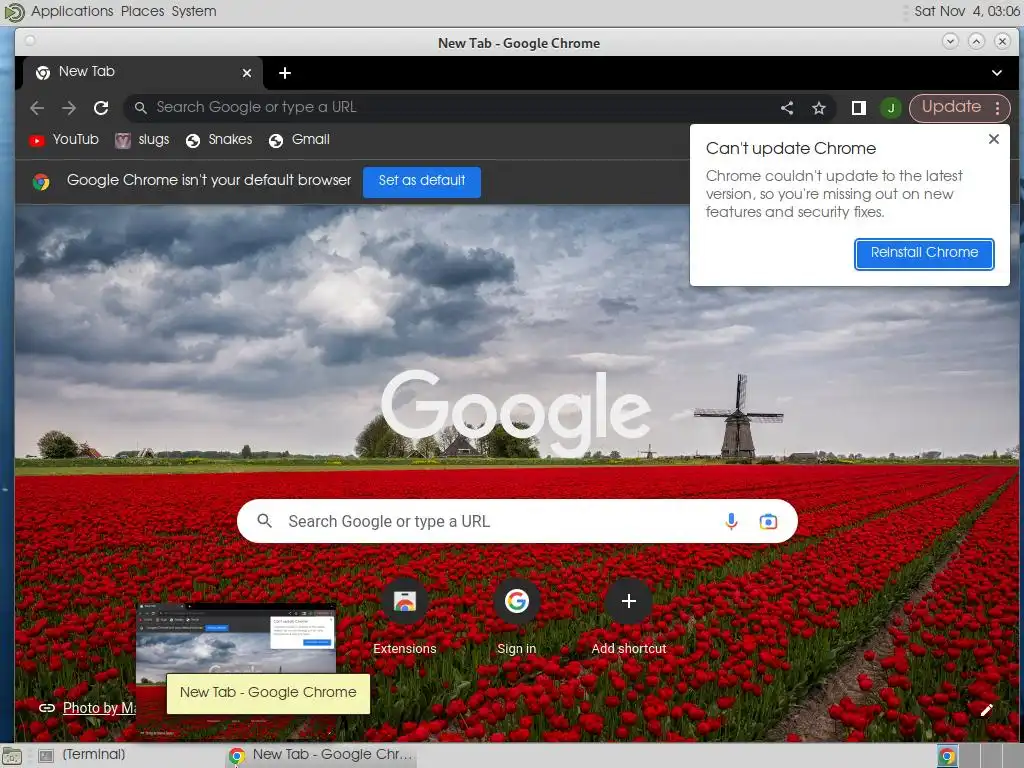Image resolution: width=1024 pixels, height=768 pixels.
Task: Open YouTub bookmark
Action: [x=63, y=140]
